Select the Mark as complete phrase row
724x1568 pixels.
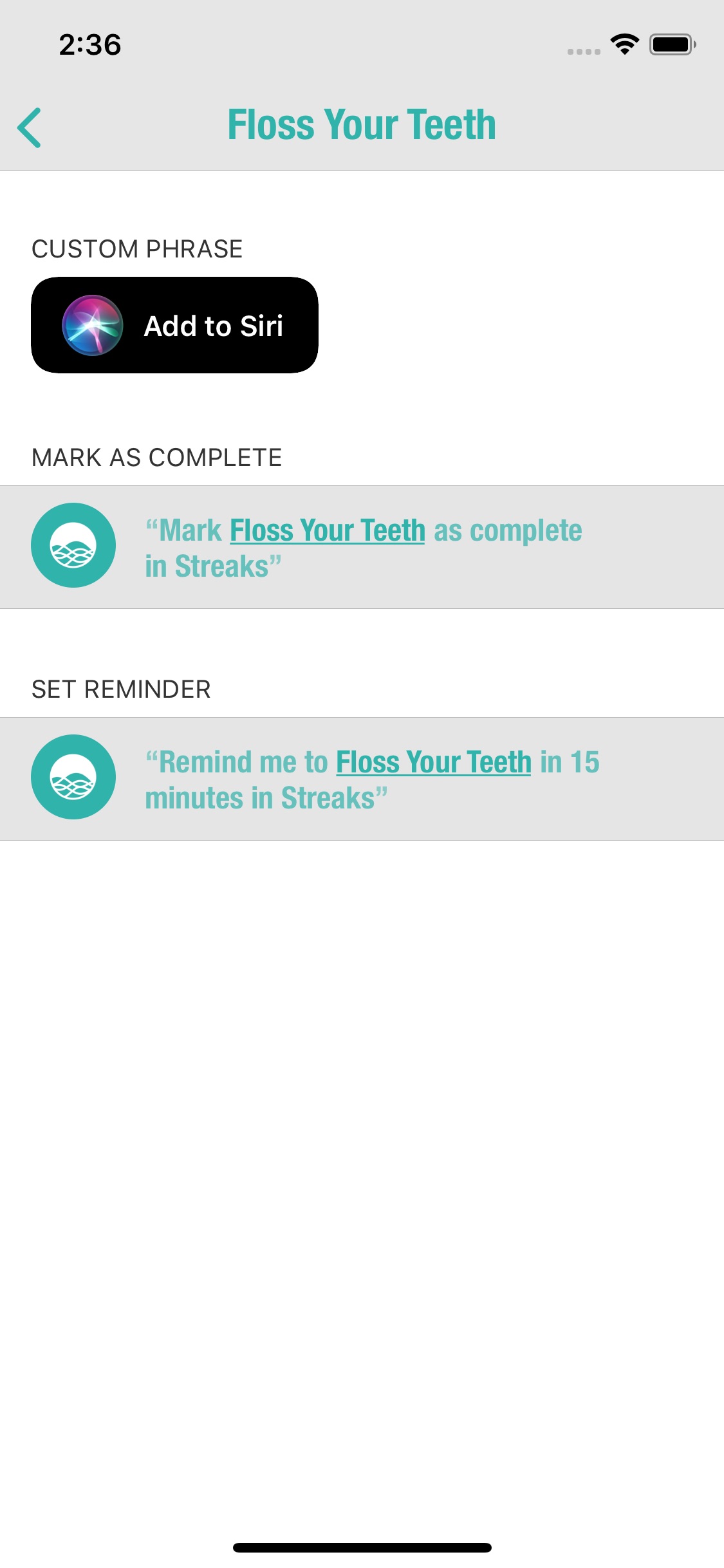pos(362,547)
